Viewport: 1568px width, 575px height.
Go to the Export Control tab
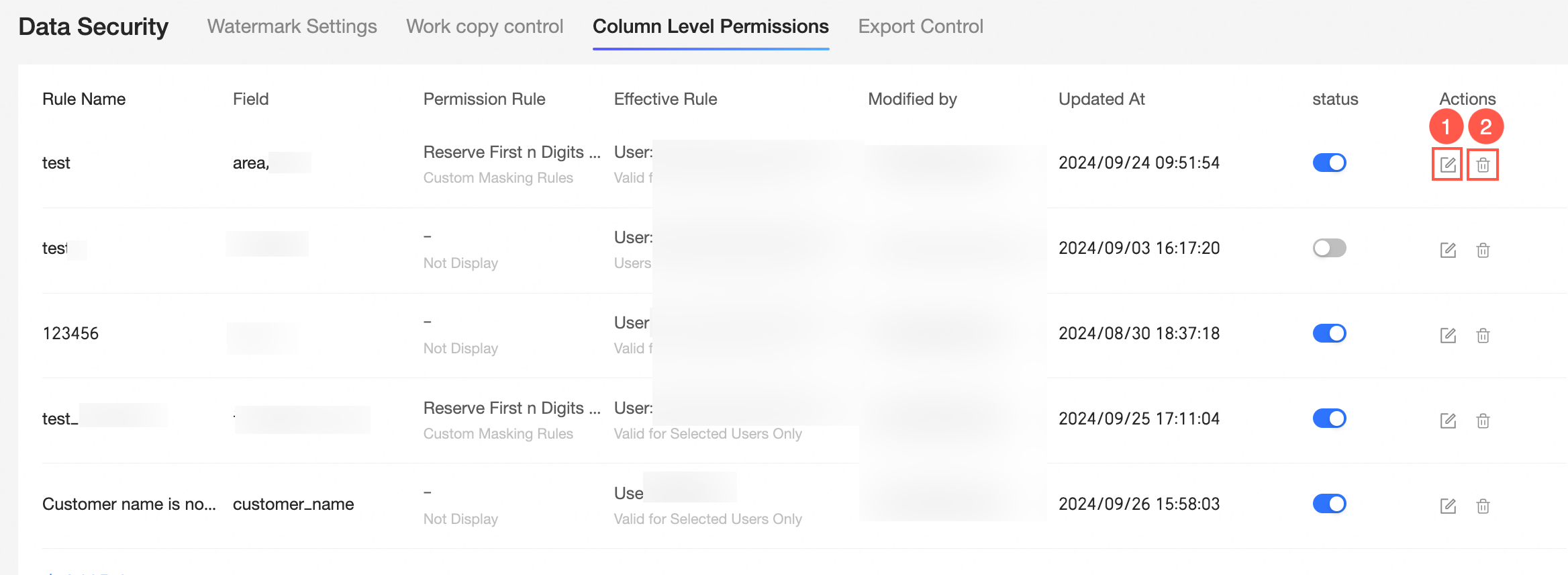[x=920, y=26]
